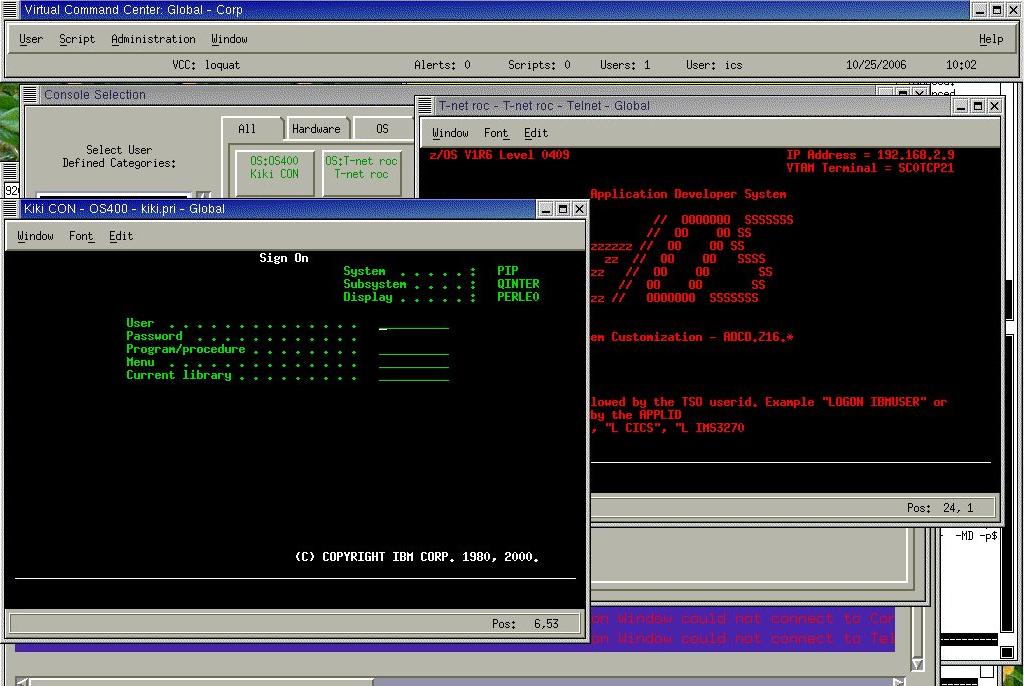
Task: Minimize the Kiki CON window
Action: point(546,209)
